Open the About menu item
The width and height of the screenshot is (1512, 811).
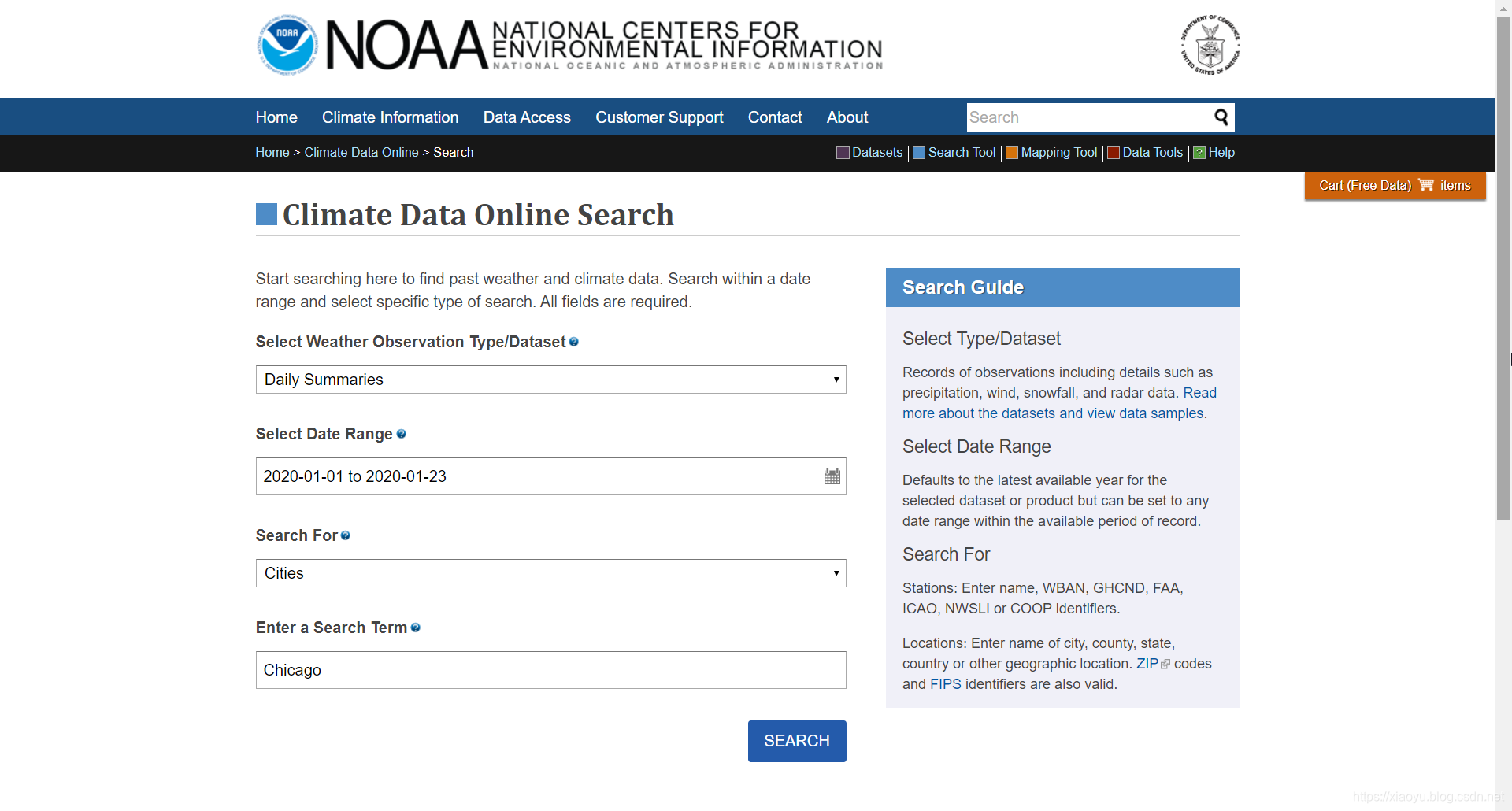pyautogui.click(x=847, y=117)
